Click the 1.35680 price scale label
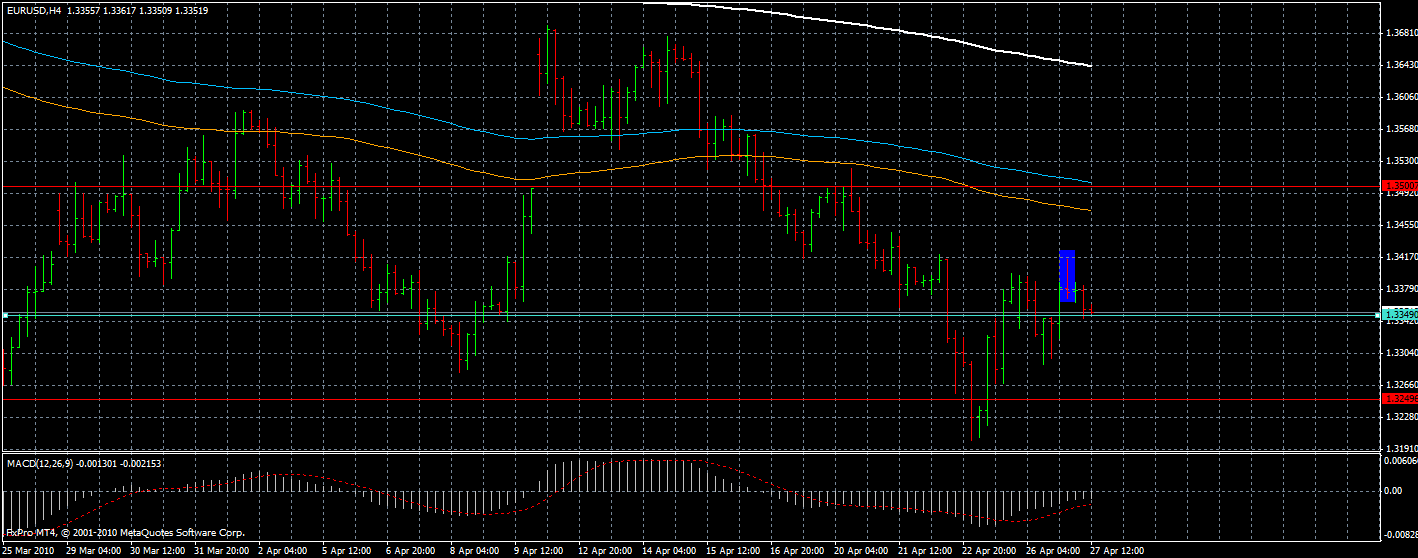The height and width of the screenshot is (558, 1418). tap(1401, 129)
